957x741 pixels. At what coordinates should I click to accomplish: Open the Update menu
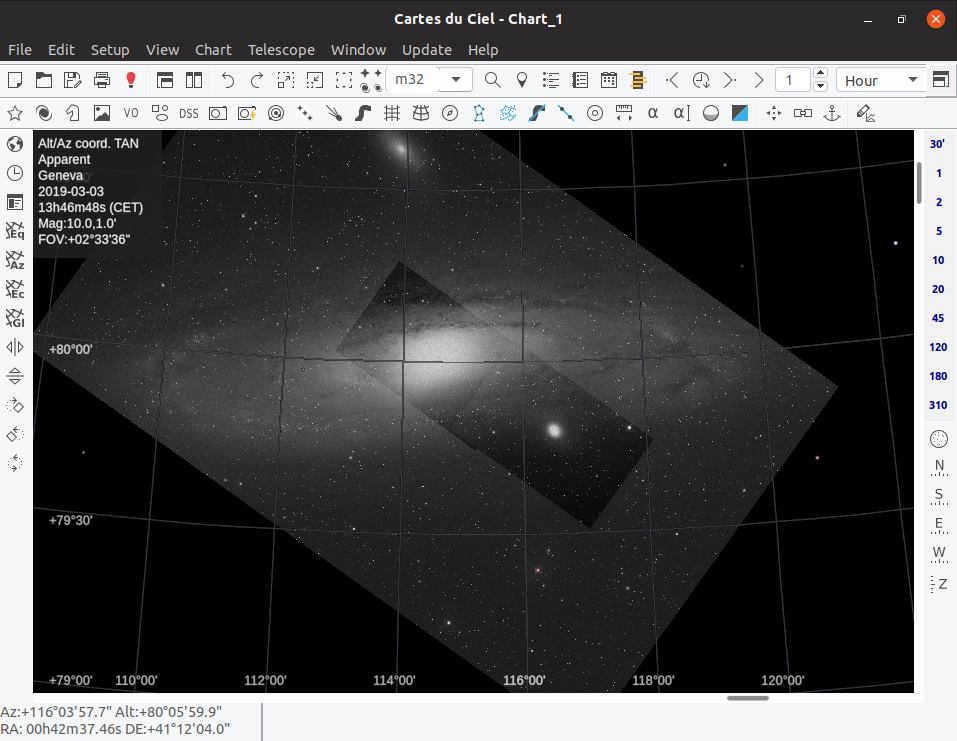coord(427,49)
